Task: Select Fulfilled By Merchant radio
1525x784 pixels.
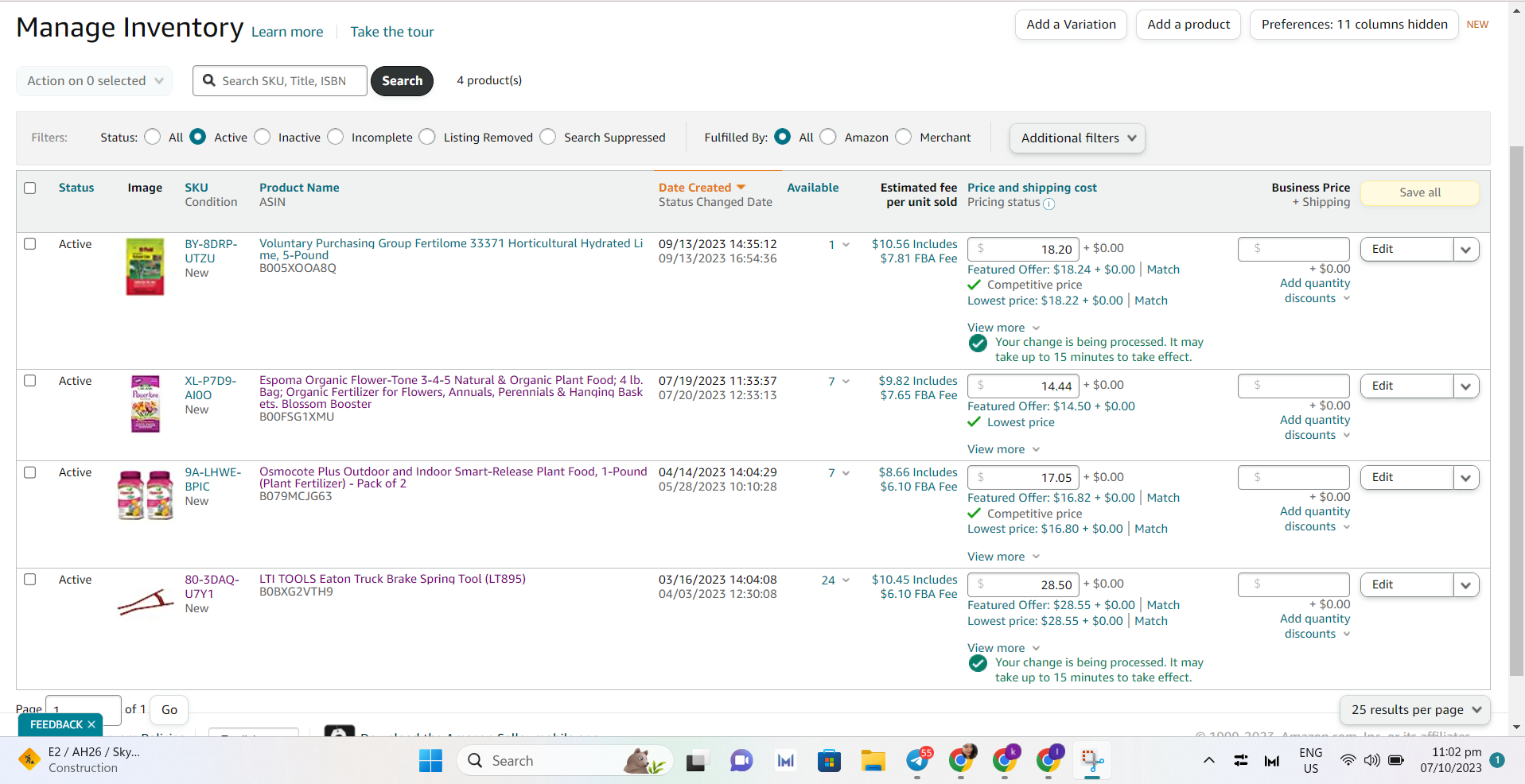Action: [904, 137]
